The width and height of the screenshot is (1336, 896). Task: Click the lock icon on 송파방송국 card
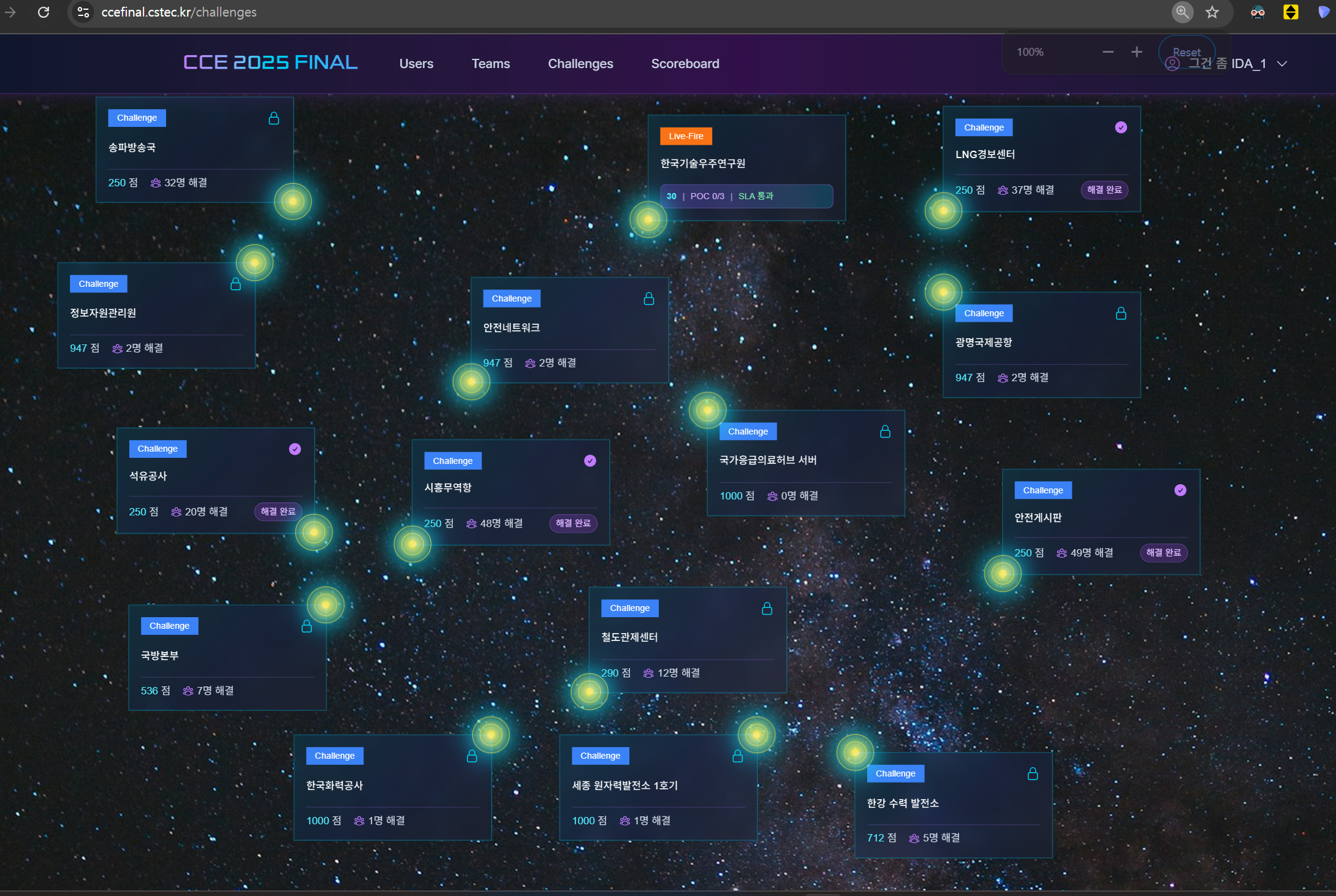coord(274,118)
